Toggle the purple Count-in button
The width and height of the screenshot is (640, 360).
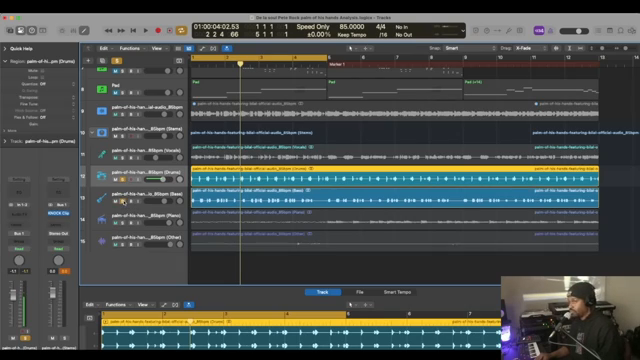click(x=539, y=31)
